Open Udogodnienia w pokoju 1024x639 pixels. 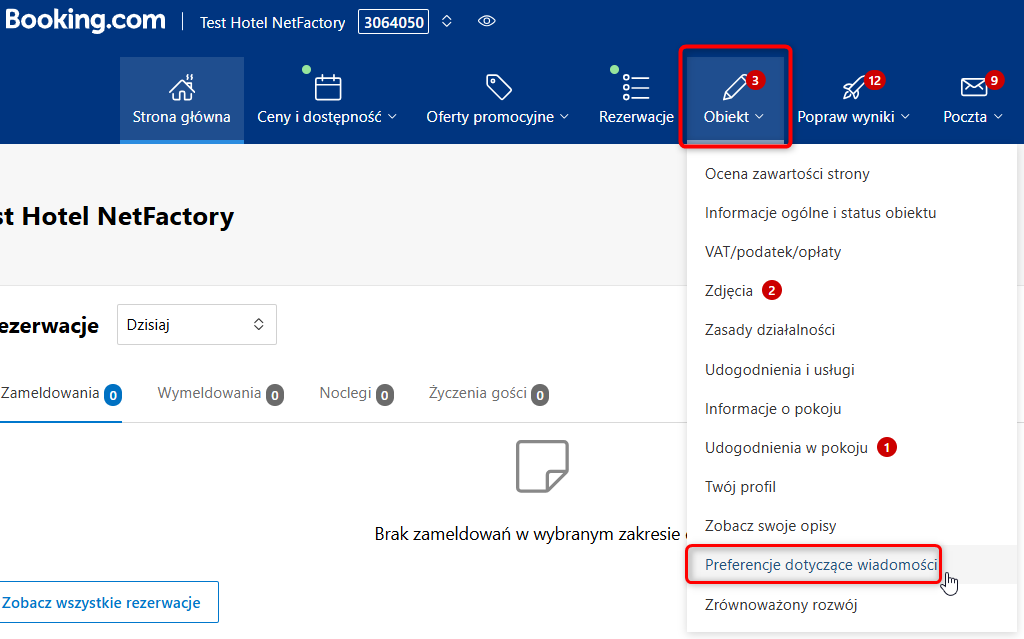pos(786,448)
